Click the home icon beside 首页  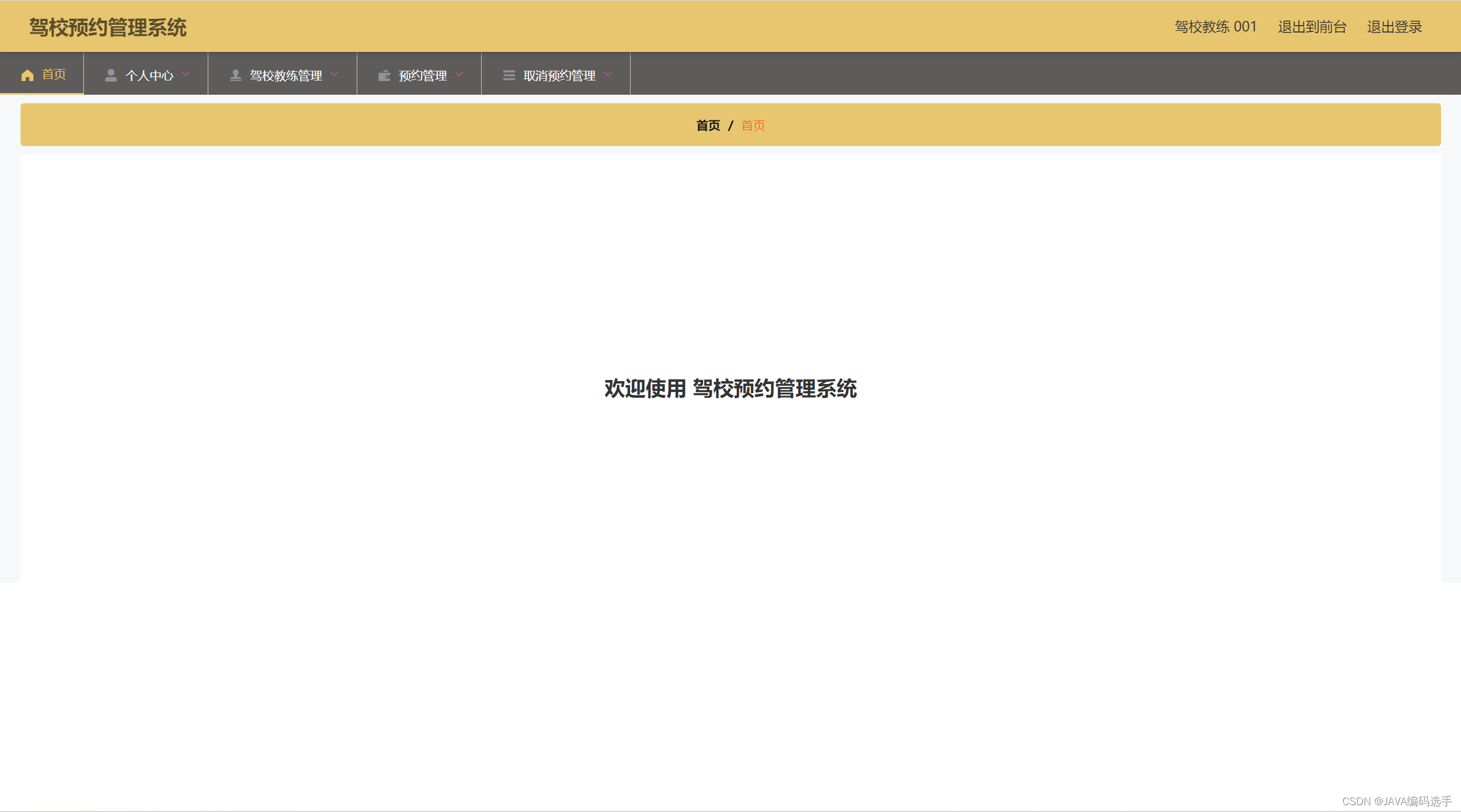pos(27,74)
